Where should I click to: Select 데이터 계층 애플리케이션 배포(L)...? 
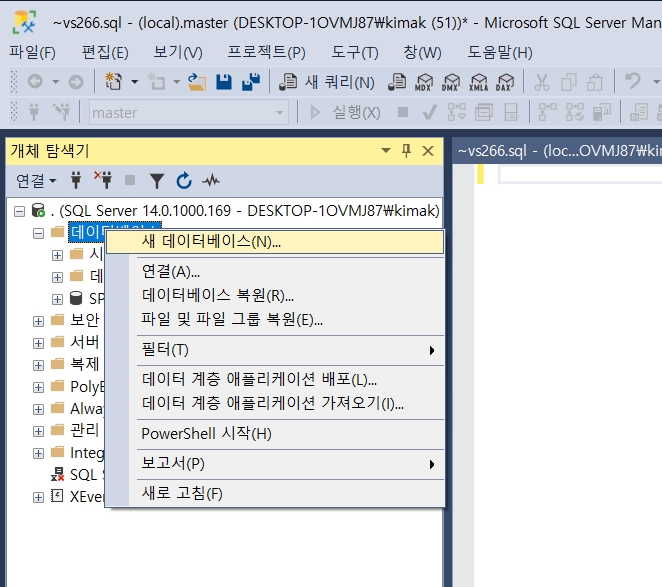click(275, 380)
